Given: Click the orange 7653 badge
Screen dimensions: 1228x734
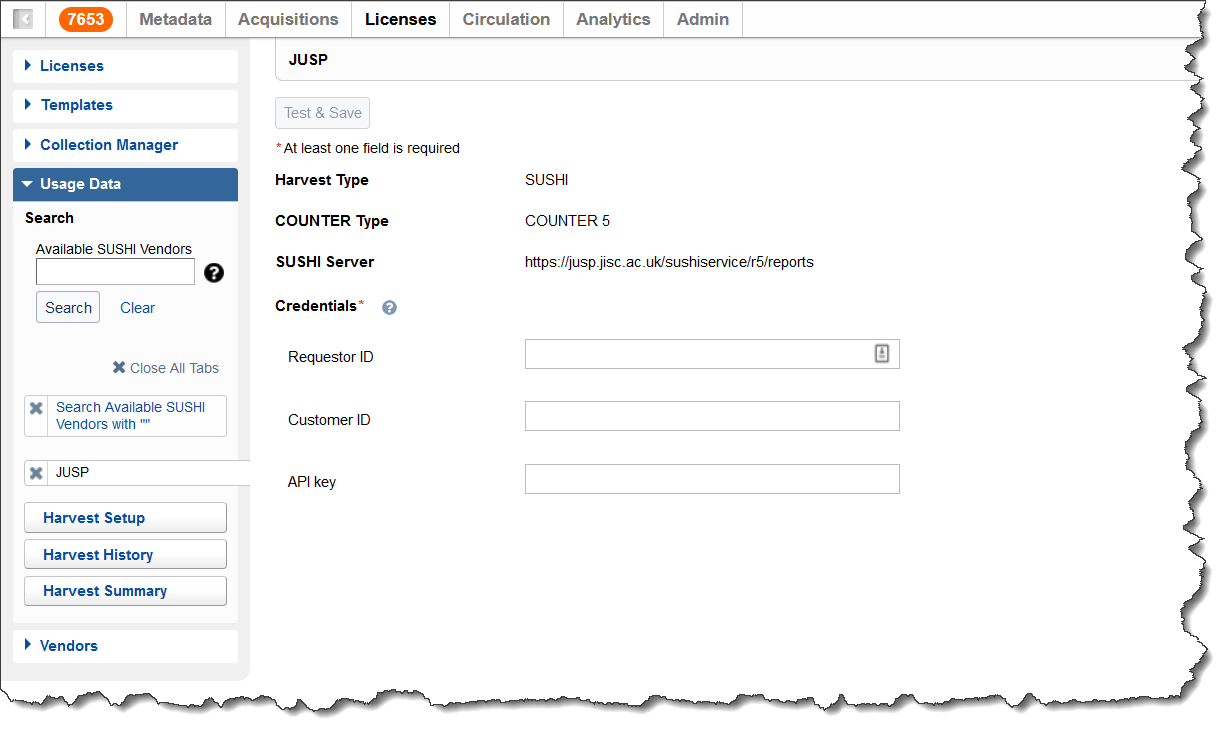Looking at the screenshot, I should (86, 19).
